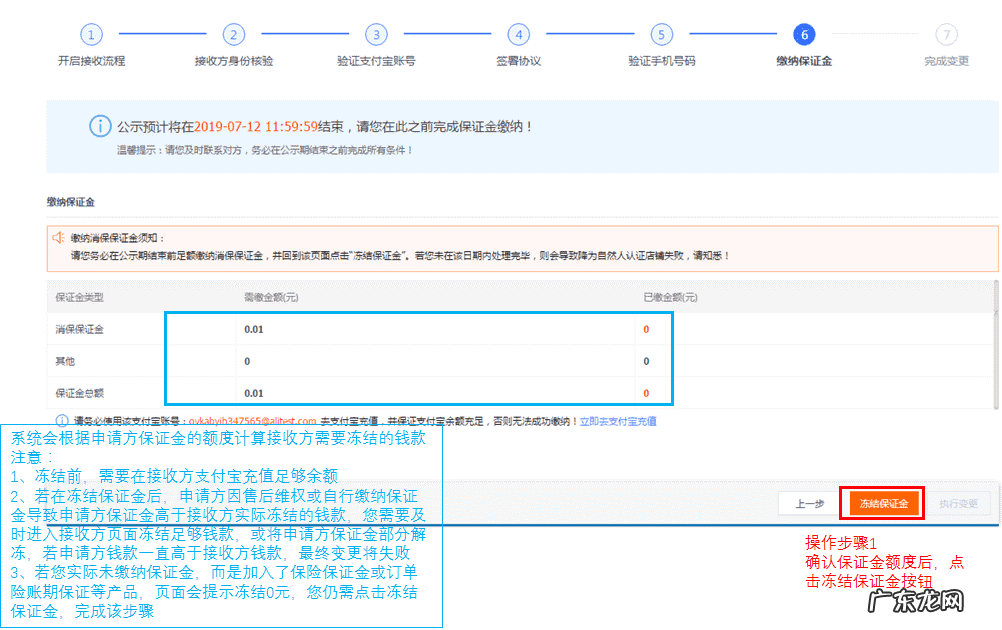
Task: Click the 上一步 button
Action: coord(809,504)
